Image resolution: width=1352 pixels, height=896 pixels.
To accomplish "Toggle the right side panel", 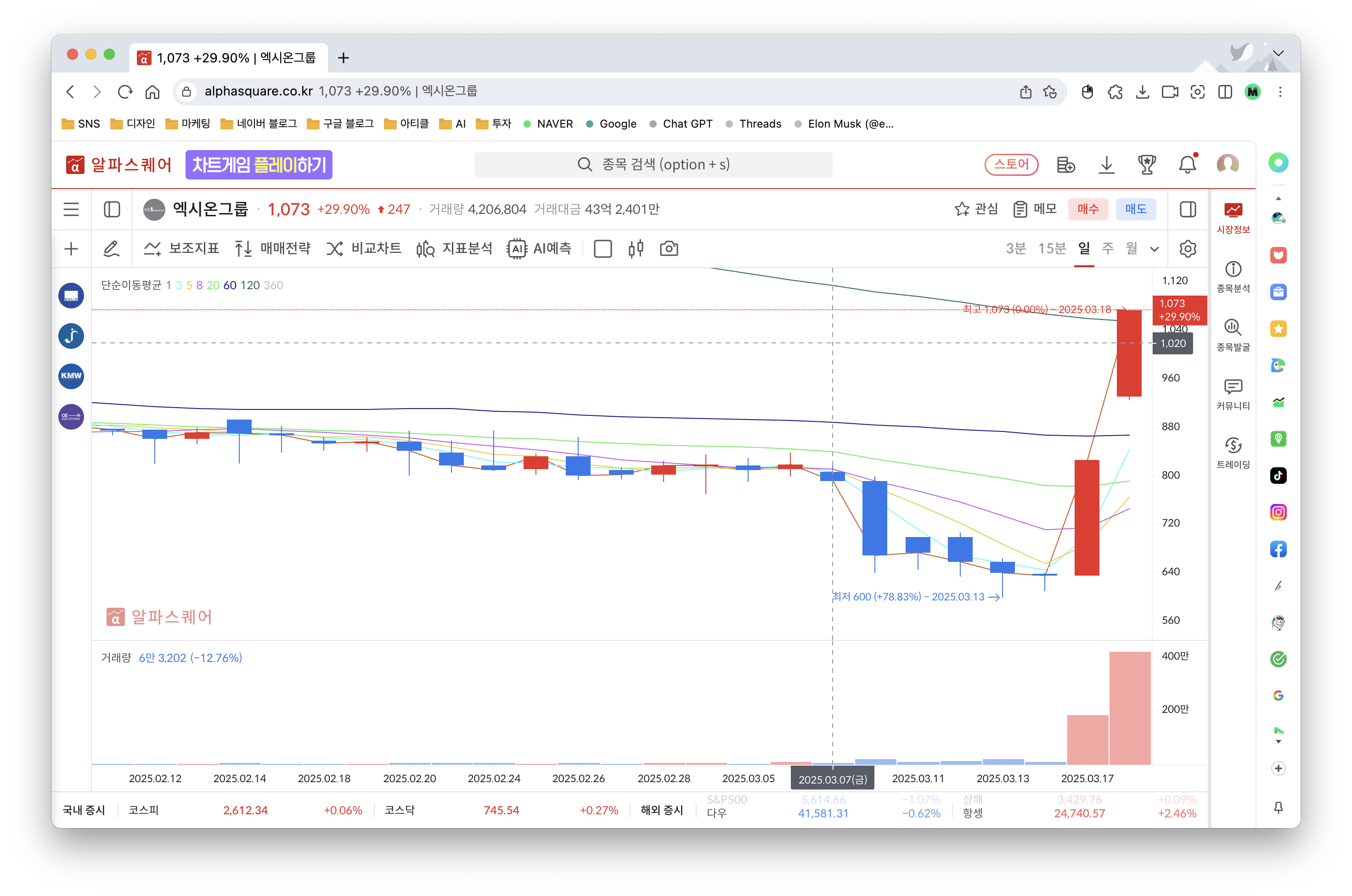I will (x=1187, y=209).
